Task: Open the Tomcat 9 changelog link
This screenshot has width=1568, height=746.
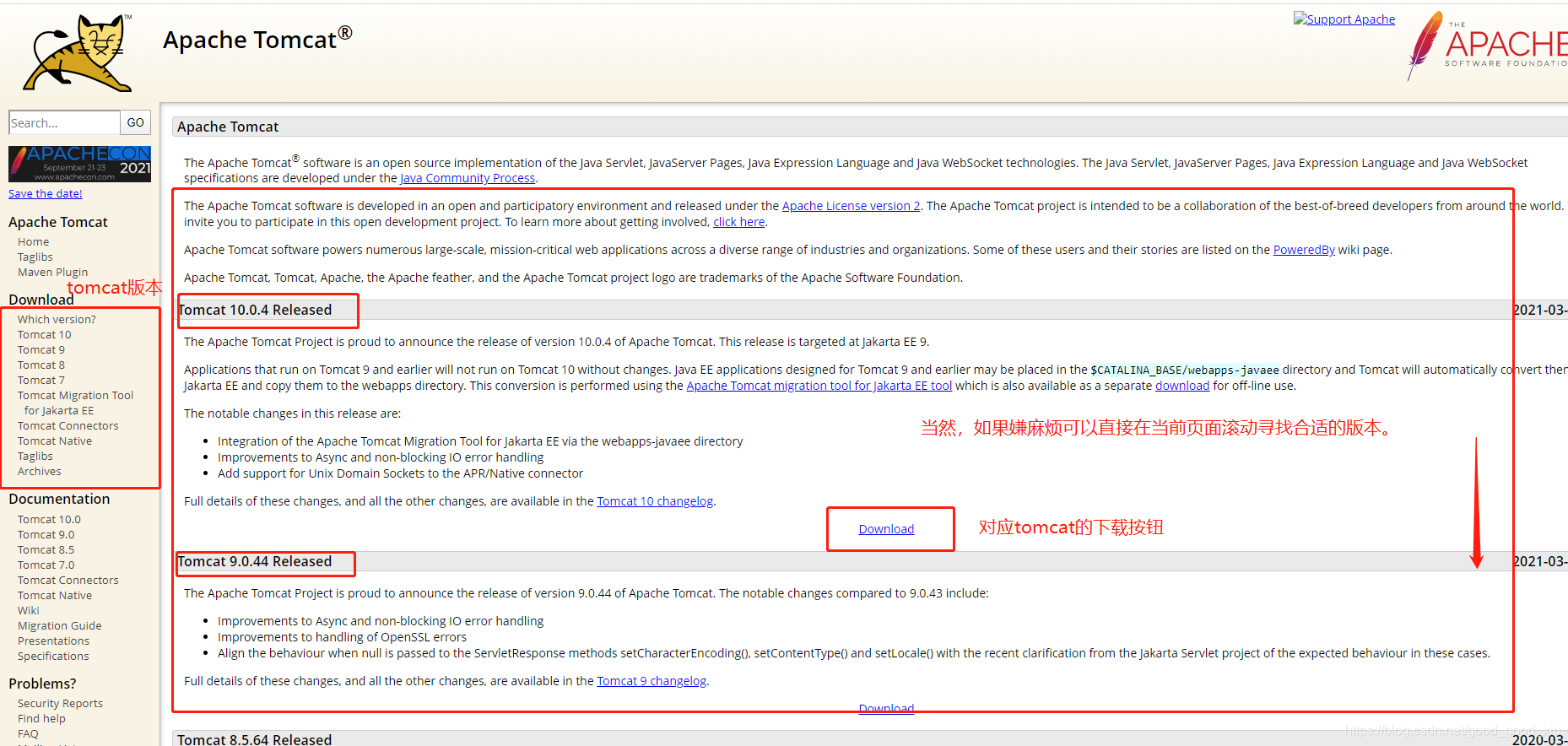Action: click(x=652, y=681)
